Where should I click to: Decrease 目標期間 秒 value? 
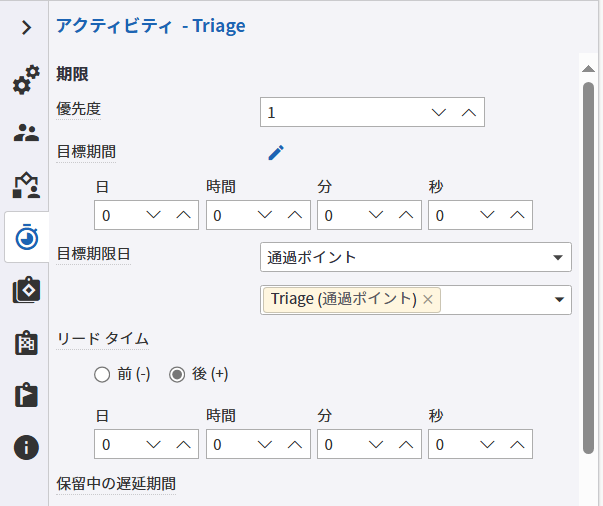487,215
